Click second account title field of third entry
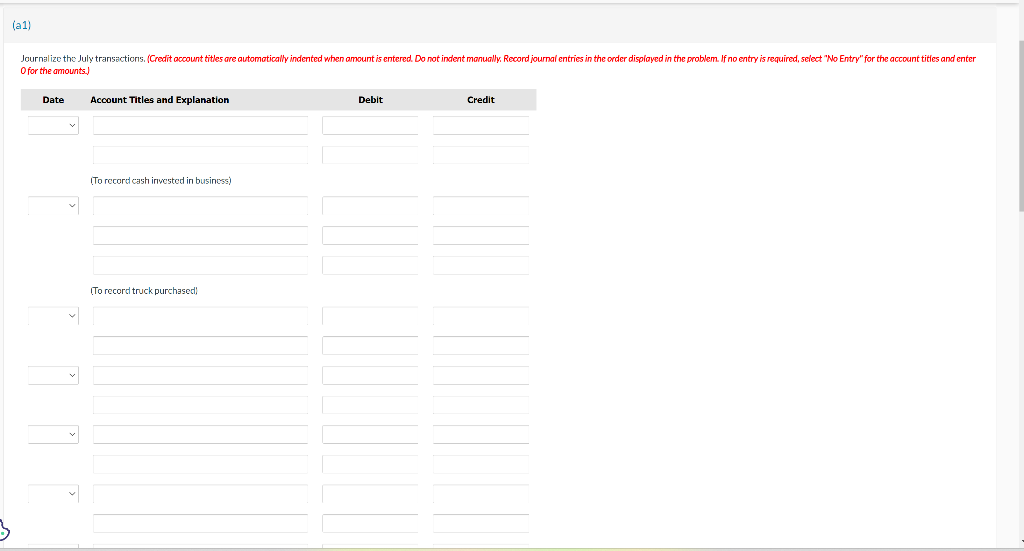Image resolution: width=1024 pixels, height=551 pixels. [200, 345]
